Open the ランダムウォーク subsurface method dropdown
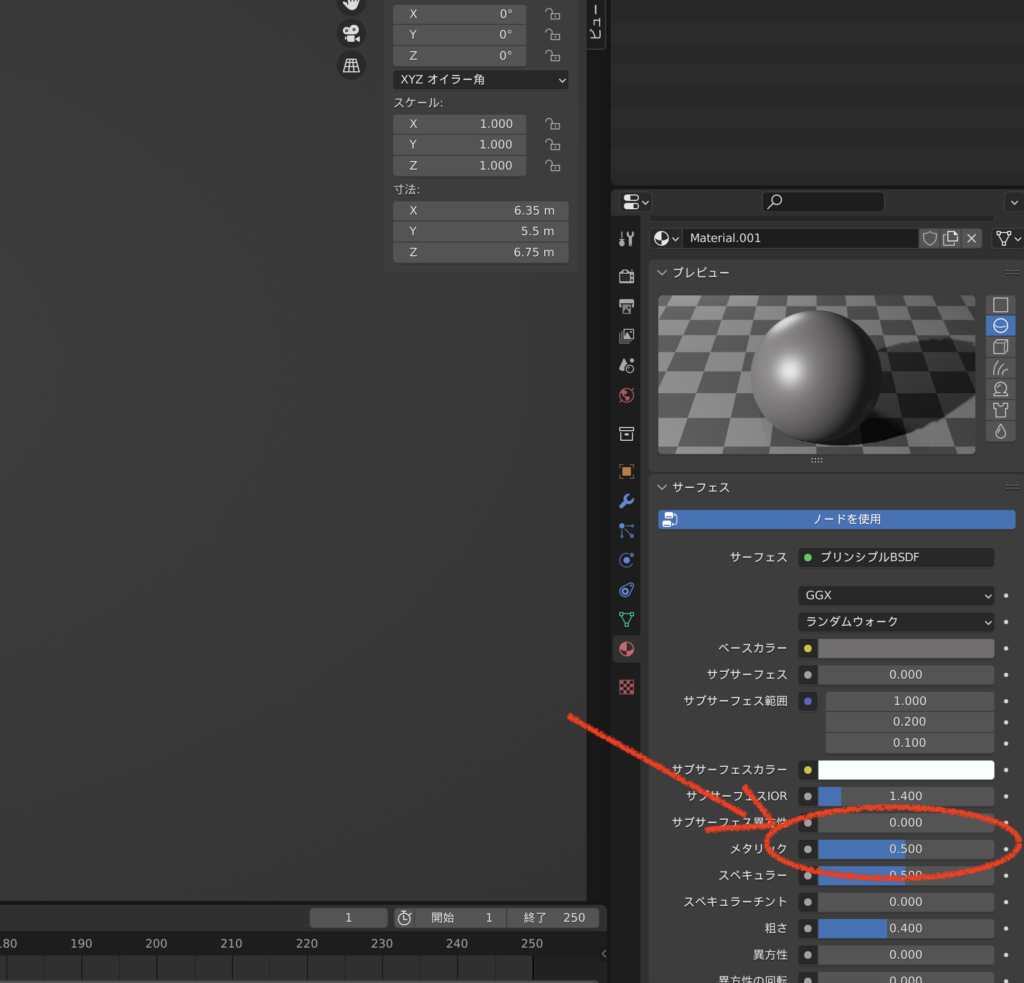The height and width of the screenshot is (983, 1024). [x=897, y=622]
